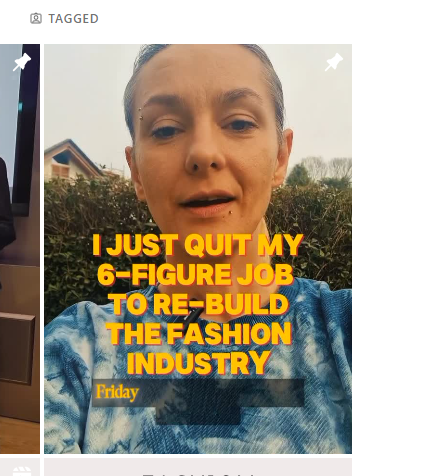Click the dark monitor edge in left post
Viewport: 441px width, 476px height.
coord(26,130)
